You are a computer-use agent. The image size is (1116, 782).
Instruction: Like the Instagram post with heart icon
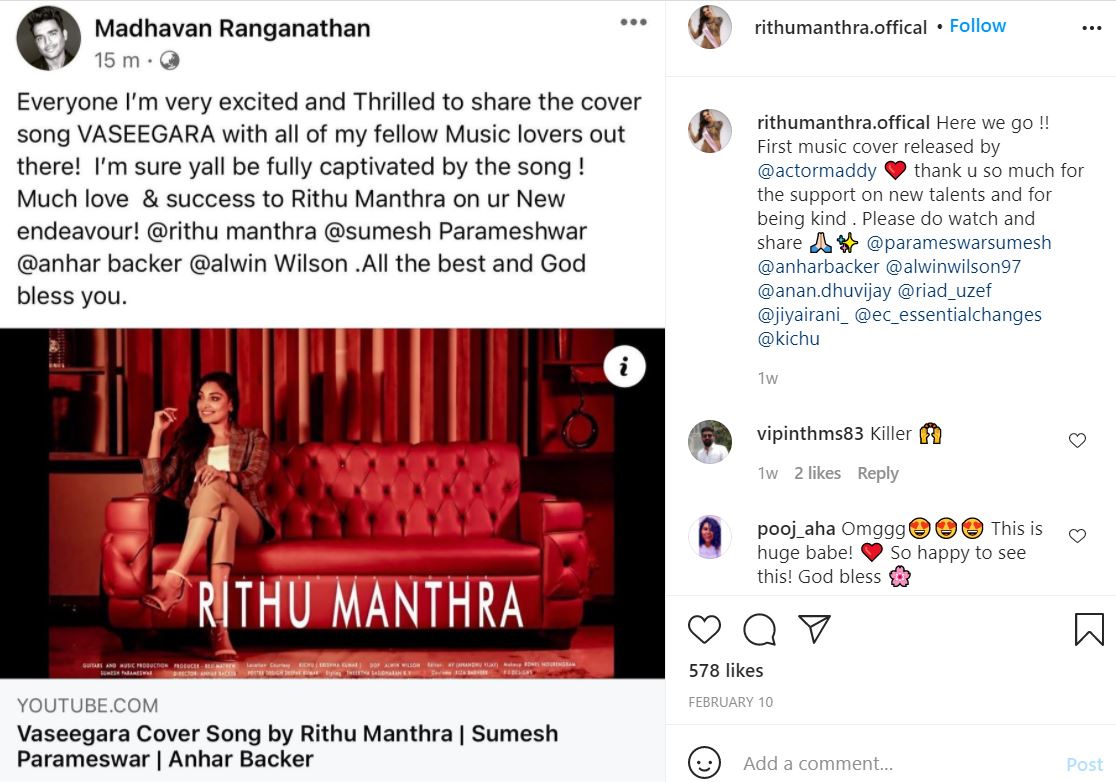click(x=704, y=629)
